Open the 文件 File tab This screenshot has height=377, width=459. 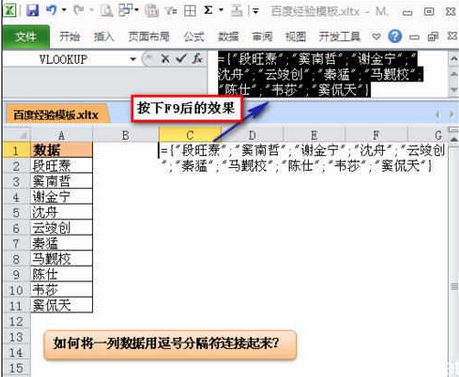[26, 36]
